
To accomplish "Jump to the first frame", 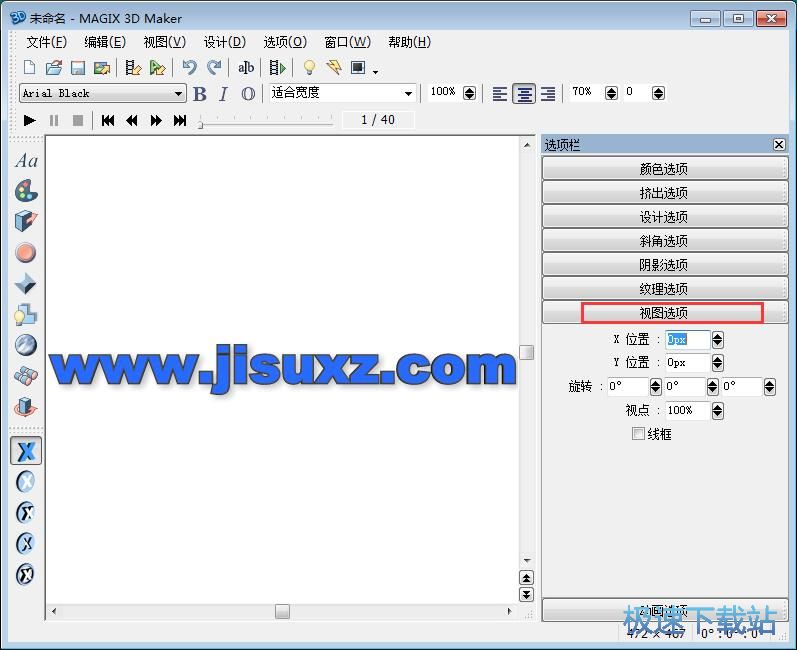I will pyautogui.click(x=107, y=120).
